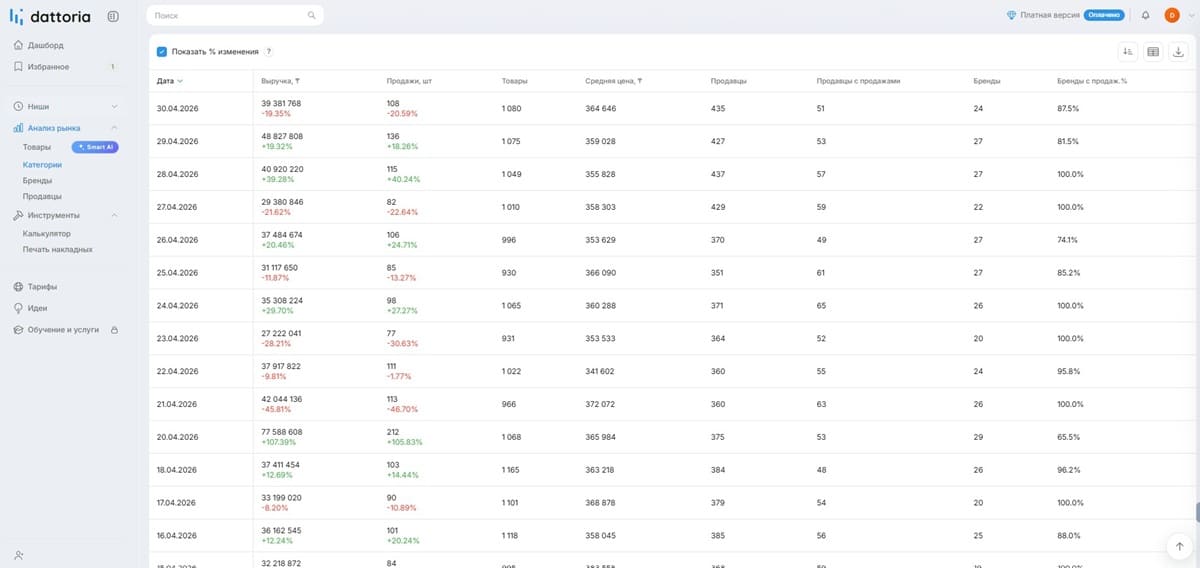The height and width of the screenshot is (568, 1200).
Task: Open the add-user icon at sidebar bottom
Action: [x=19, y=555]
